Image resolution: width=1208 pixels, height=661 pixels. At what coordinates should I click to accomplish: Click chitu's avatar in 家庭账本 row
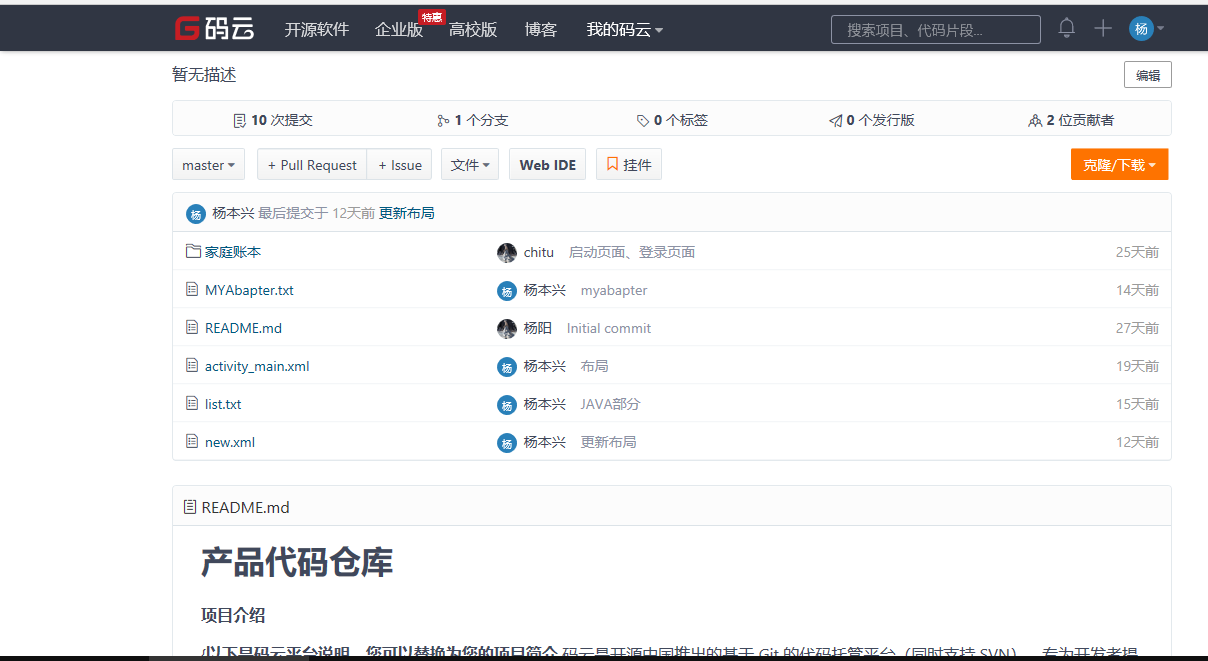507,252
